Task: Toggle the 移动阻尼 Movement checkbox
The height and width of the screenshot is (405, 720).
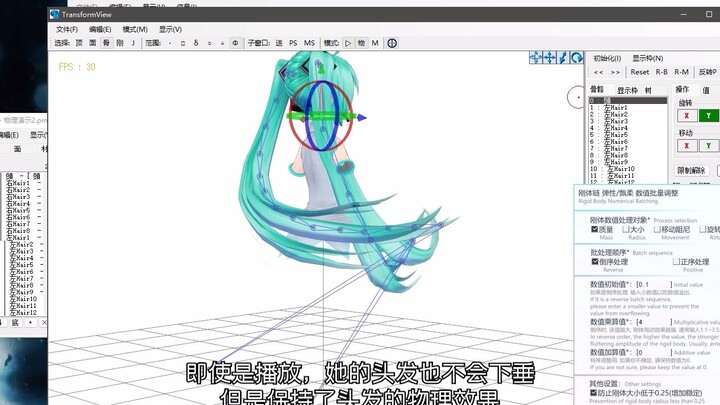Action: click(x=657, y=229)
